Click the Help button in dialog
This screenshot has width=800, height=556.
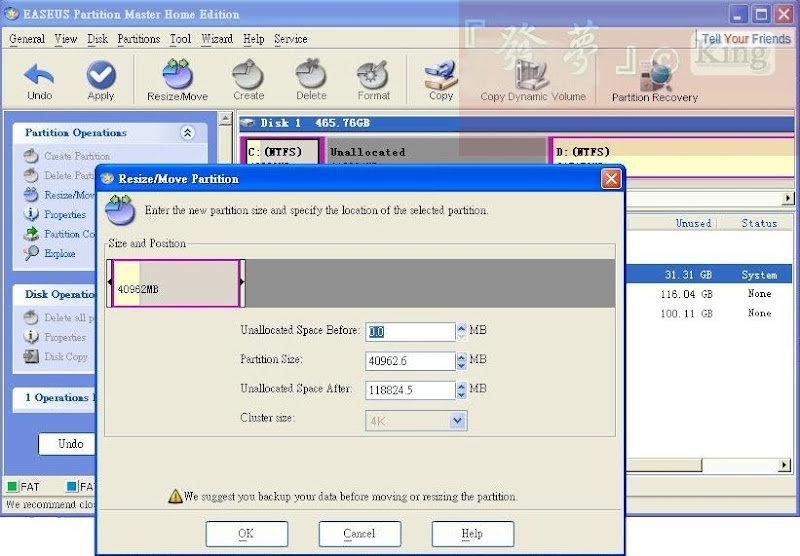click(x=473, y=534)
